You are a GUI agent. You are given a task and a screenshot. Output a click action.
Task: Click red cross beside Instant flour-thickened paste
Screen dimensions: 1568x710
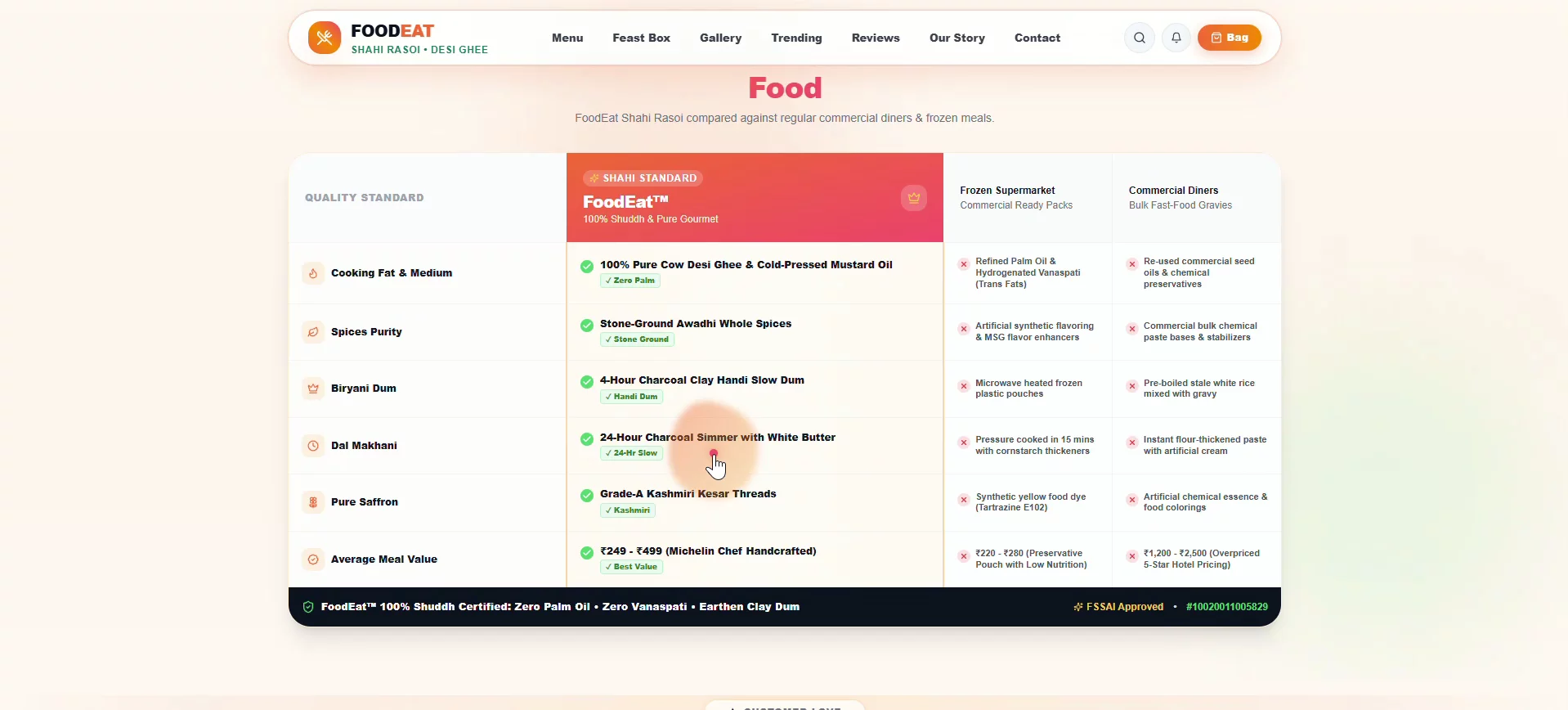tap(1132, 443)
